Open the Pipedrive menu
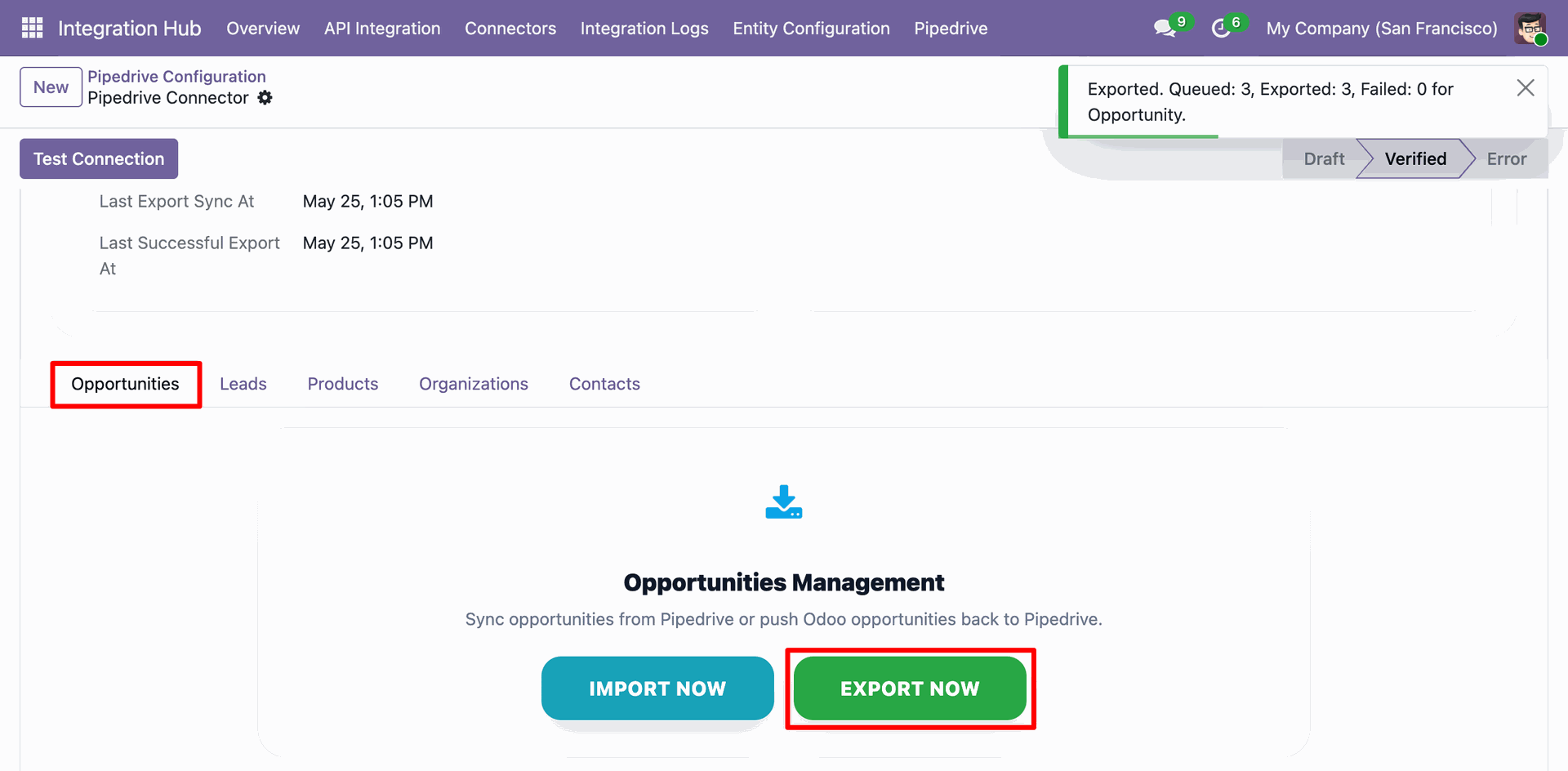The width and height of the screenshot is (1568, 771). tap(951, 29)
